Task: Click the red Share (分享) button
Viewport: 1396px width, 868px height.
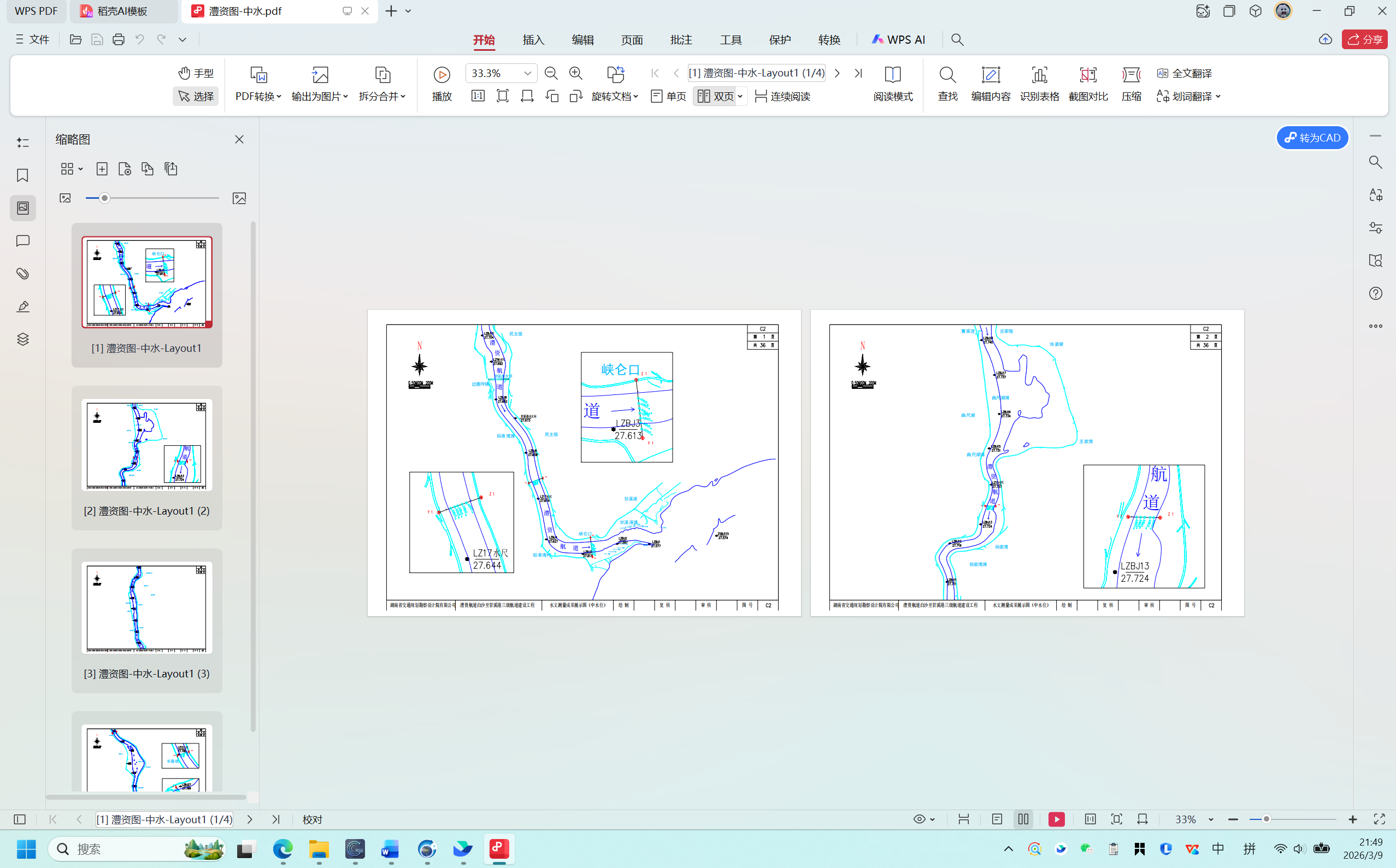Action: coord(1364,40)
